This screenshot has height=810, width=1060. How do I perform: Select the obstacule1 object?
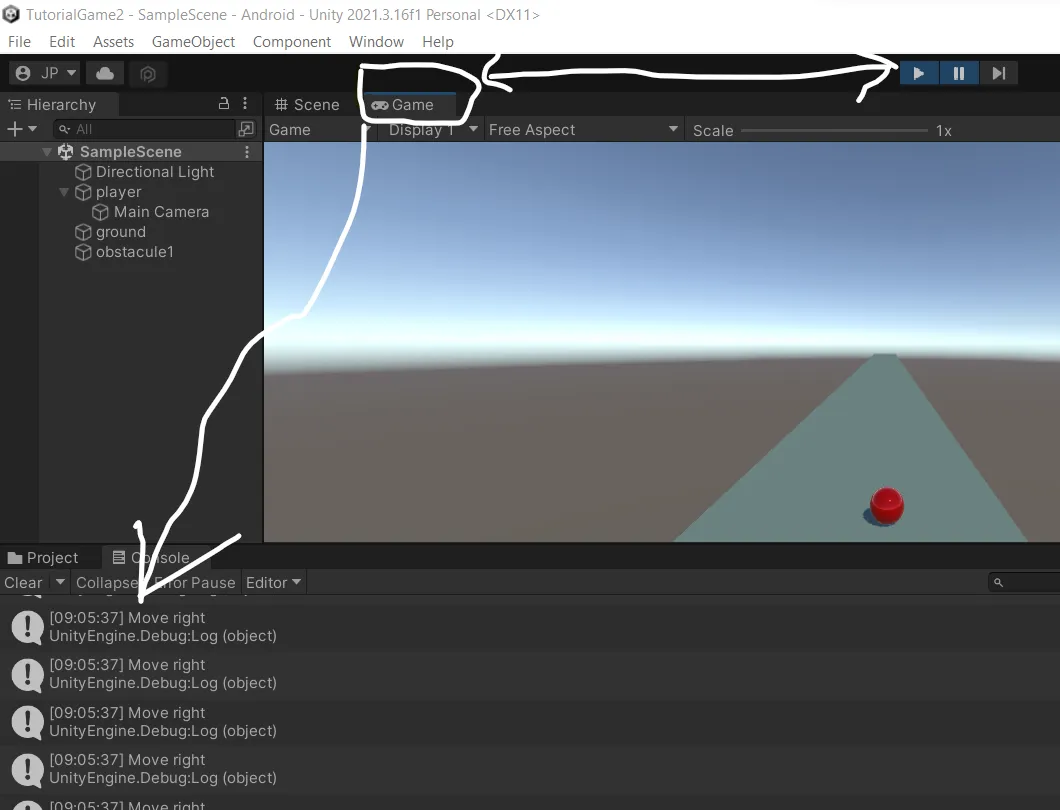tap(135, 252)
